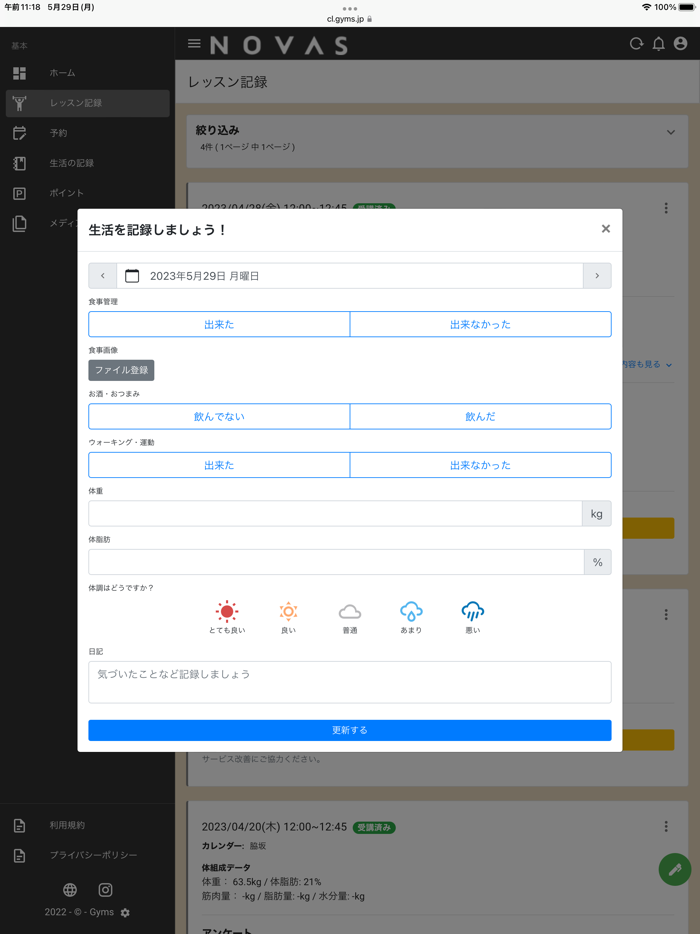700x934 pixels.
Task: Open the ホーム sidebar menu item
Action: tap(88, 73)
